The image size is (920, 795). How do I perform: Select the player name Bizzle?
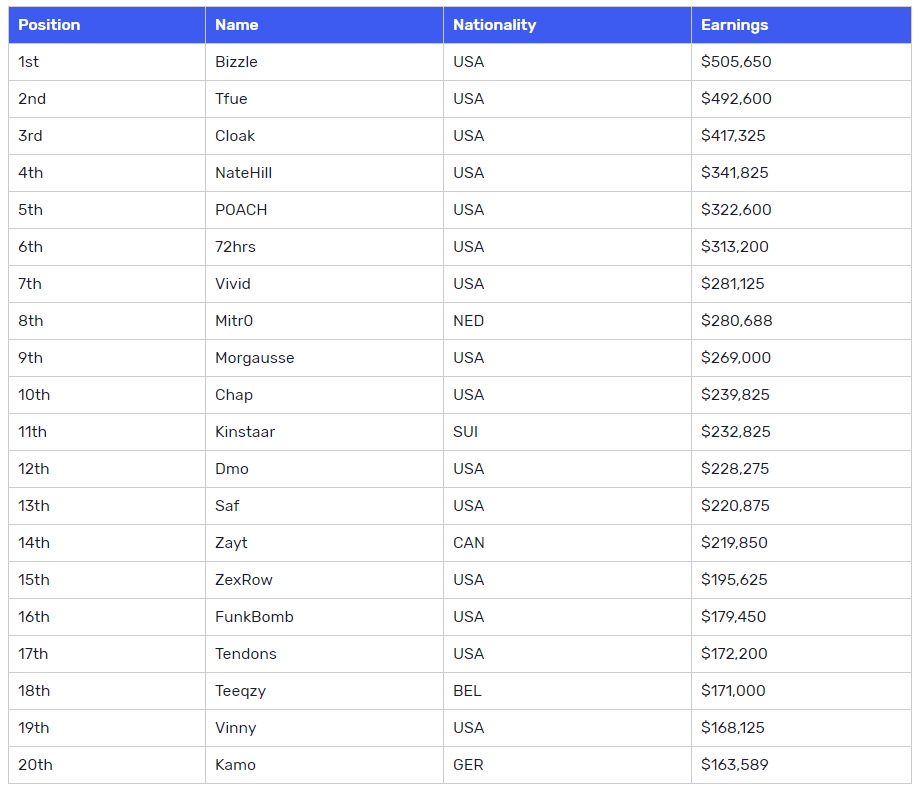tap(236, 62)
